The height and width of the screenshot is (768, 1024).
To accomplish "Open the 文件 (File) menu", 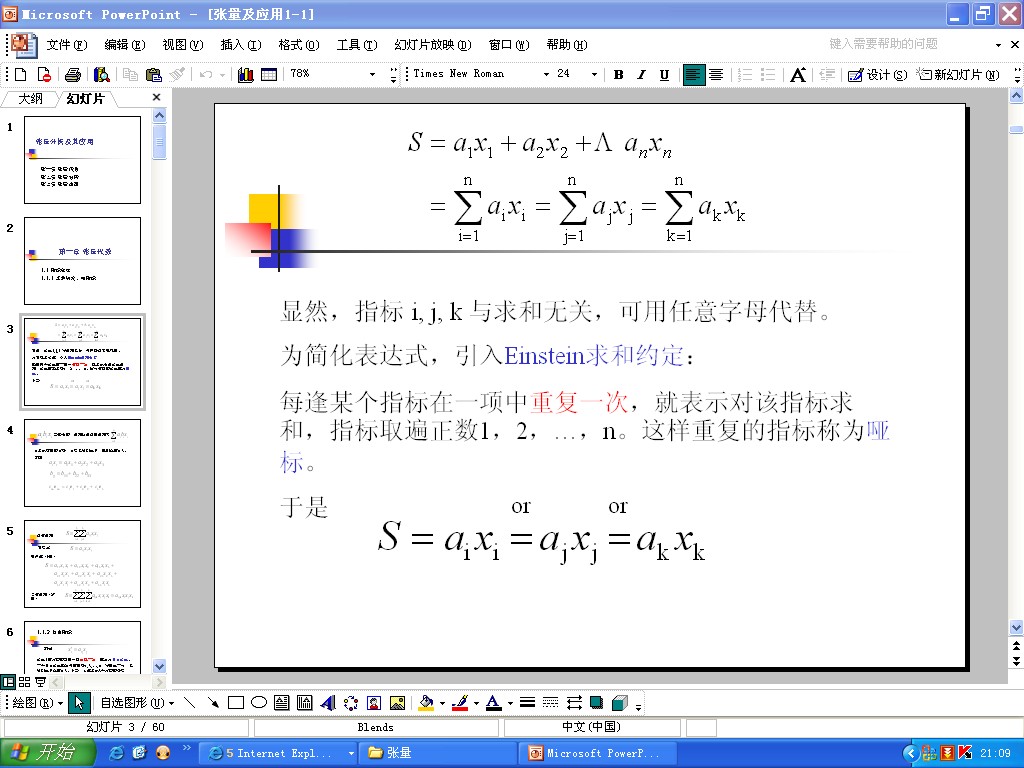I will [x=67, y=44].
